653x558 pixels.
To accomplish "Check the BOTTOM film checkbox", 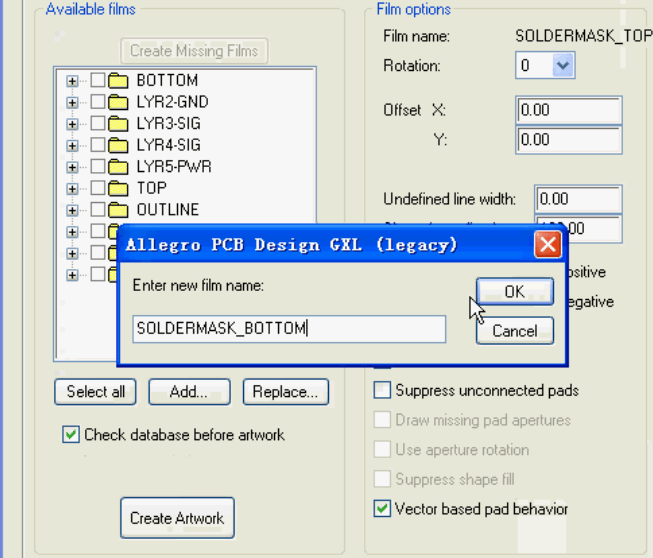I will pyautogui.click(x=98, y=80).
